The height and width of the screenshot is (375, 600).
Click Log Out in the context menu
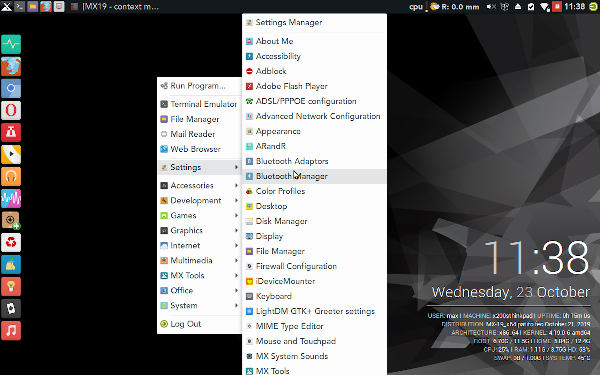199,324
